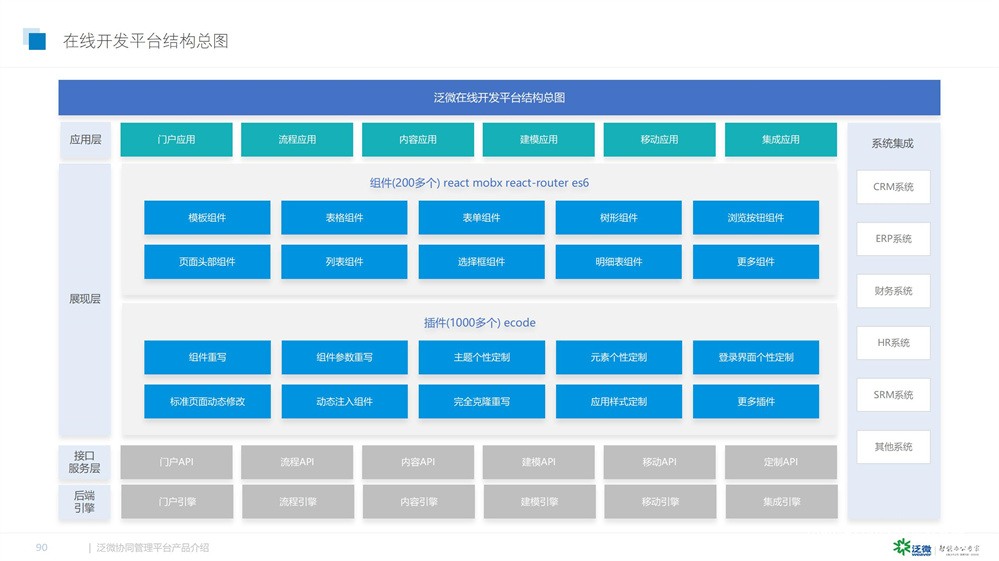Click the CRM系统 box
This screenshot has height=561, width=999.
click(893, 187)
